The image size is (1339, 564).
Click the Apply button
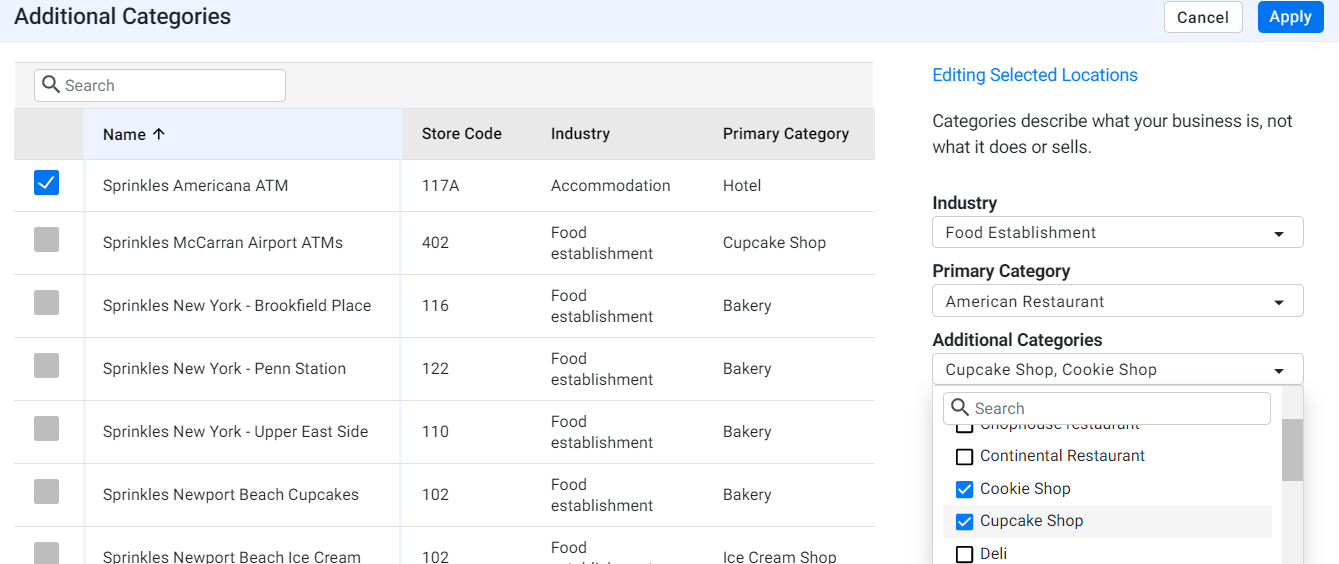point(1290,17)
